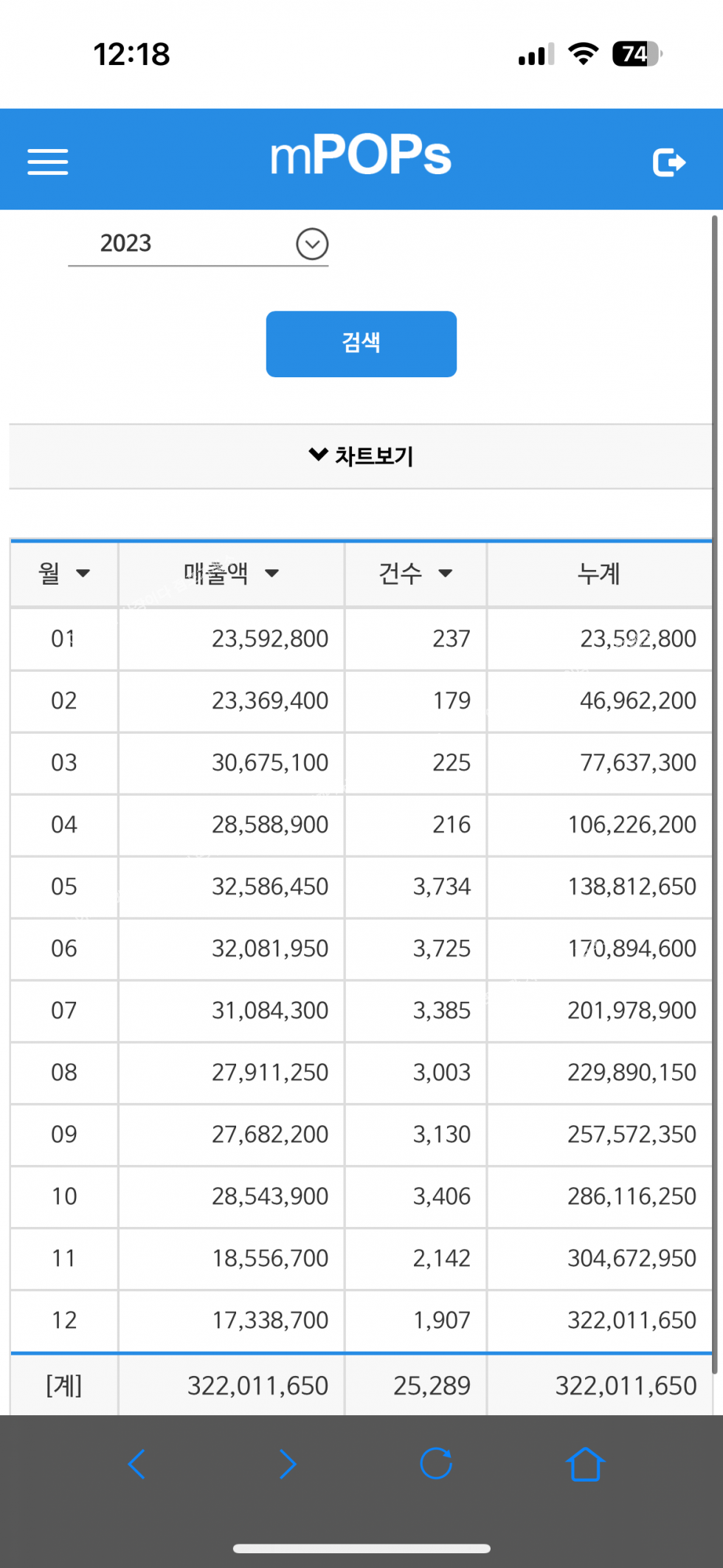Tap the battery indicator in status bar

click(x=636, y=54)
